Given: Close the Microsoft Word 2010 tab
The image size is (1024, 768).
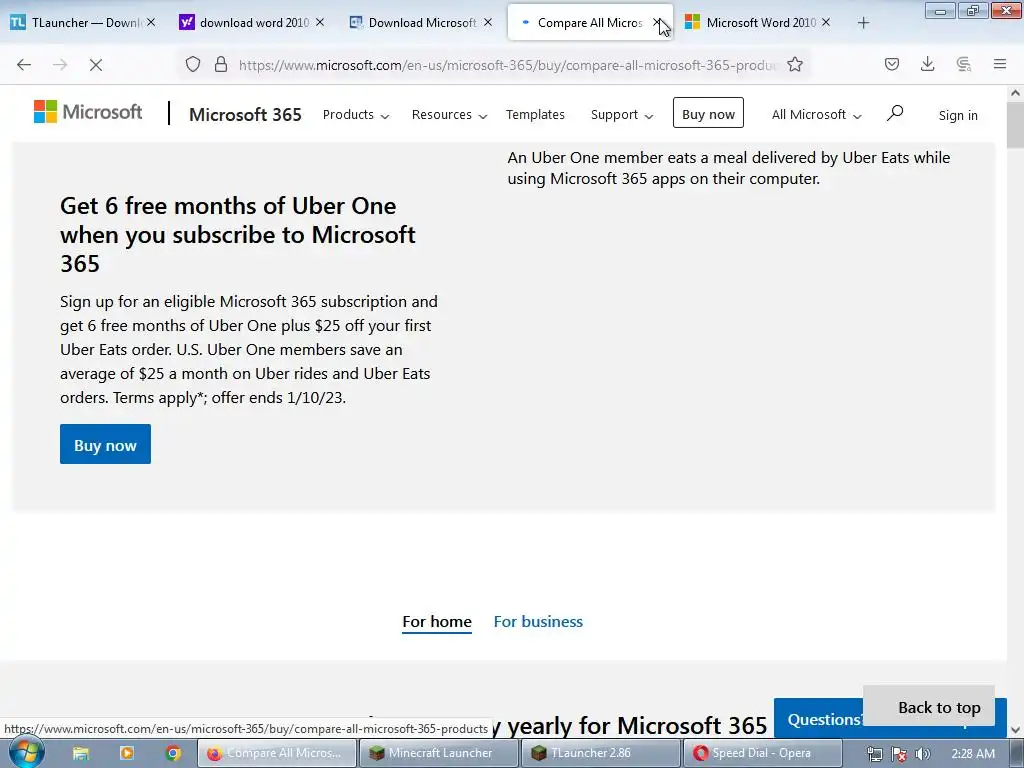Looking at the screenshot, I should 826,22.
